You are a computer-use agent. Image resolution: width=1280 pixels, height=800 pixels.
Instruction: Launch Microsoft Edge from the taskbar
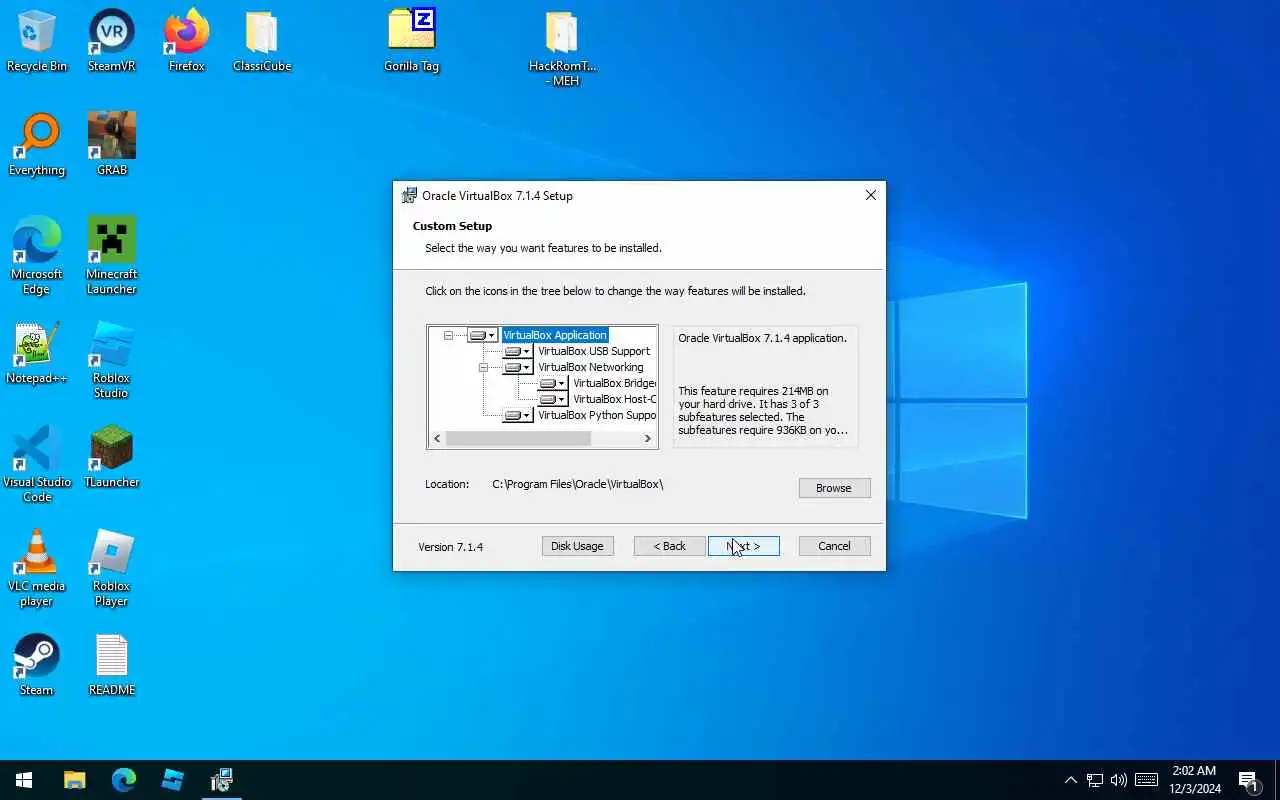pos(123,780)
